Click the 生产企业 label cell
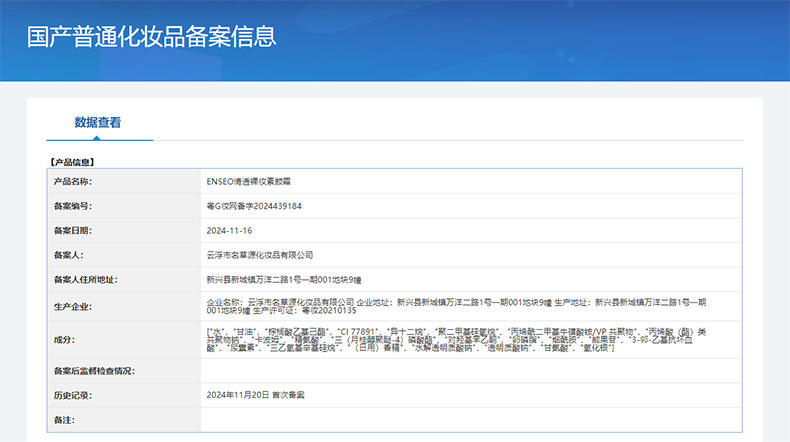 (x=124, y=306)
